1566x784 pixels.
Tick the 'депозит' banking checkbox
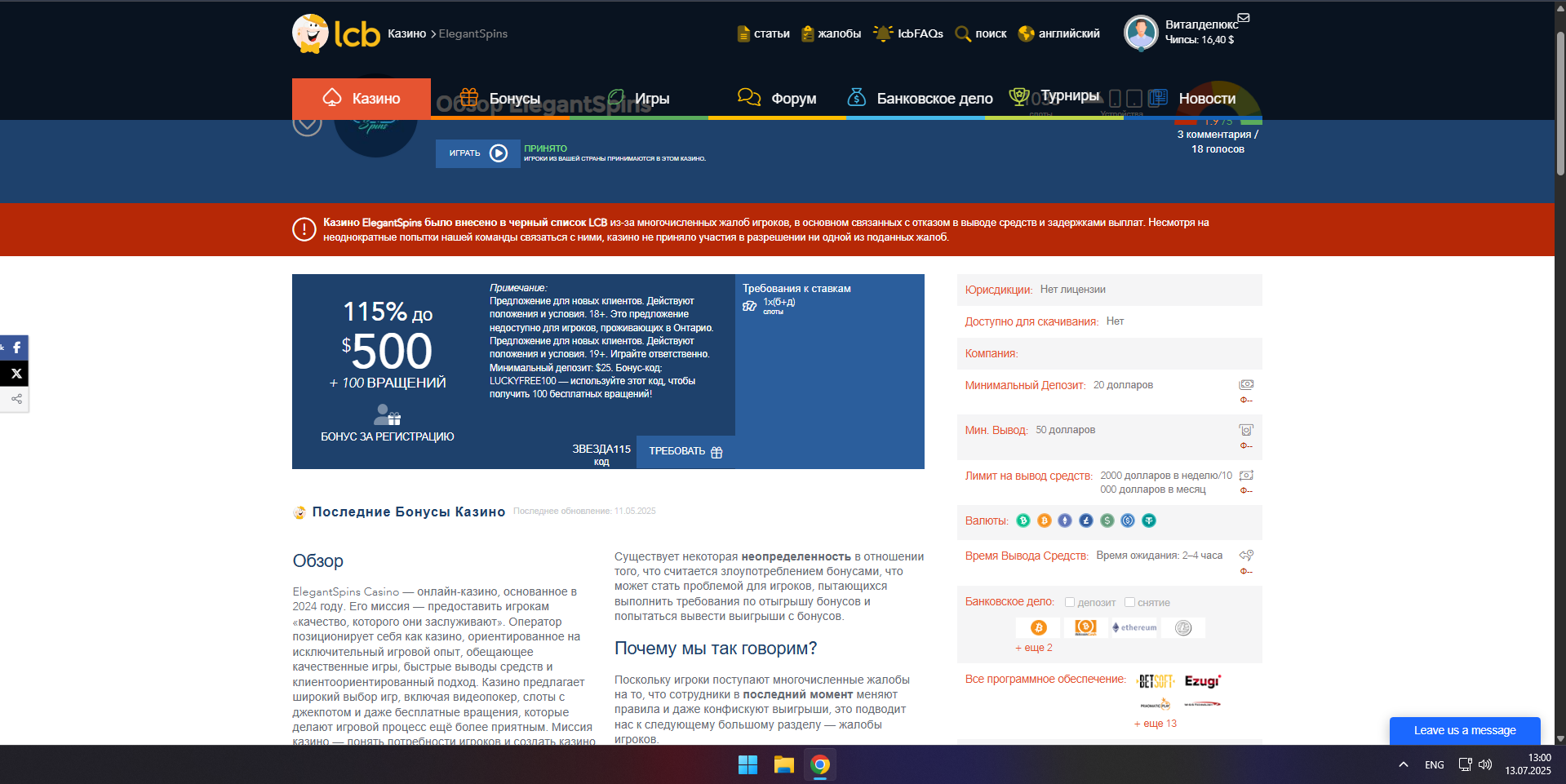coord(1070,602)
